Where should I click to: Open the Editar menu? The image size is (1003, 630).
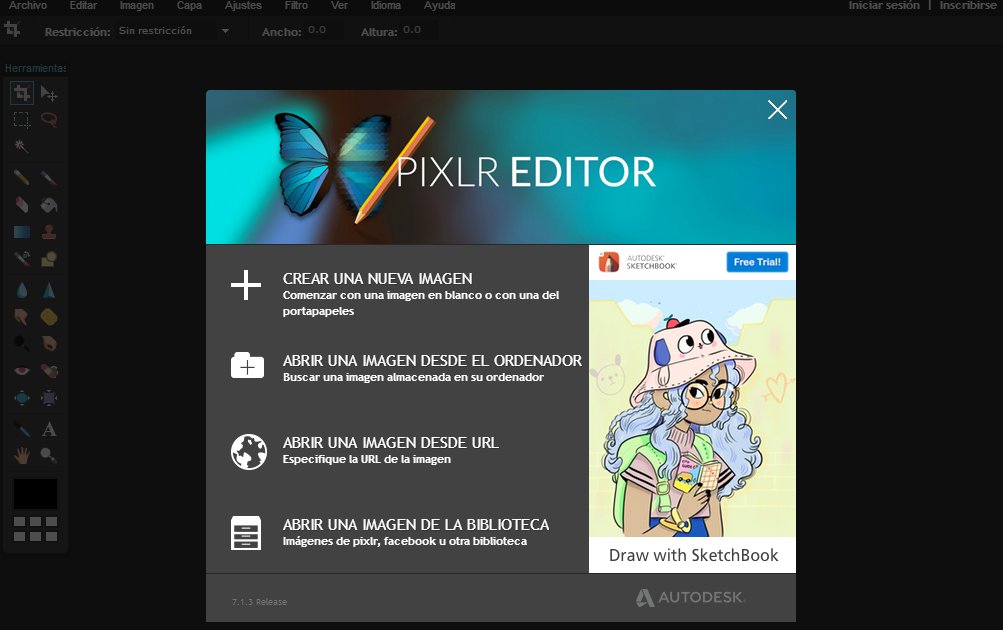(83, 5)
